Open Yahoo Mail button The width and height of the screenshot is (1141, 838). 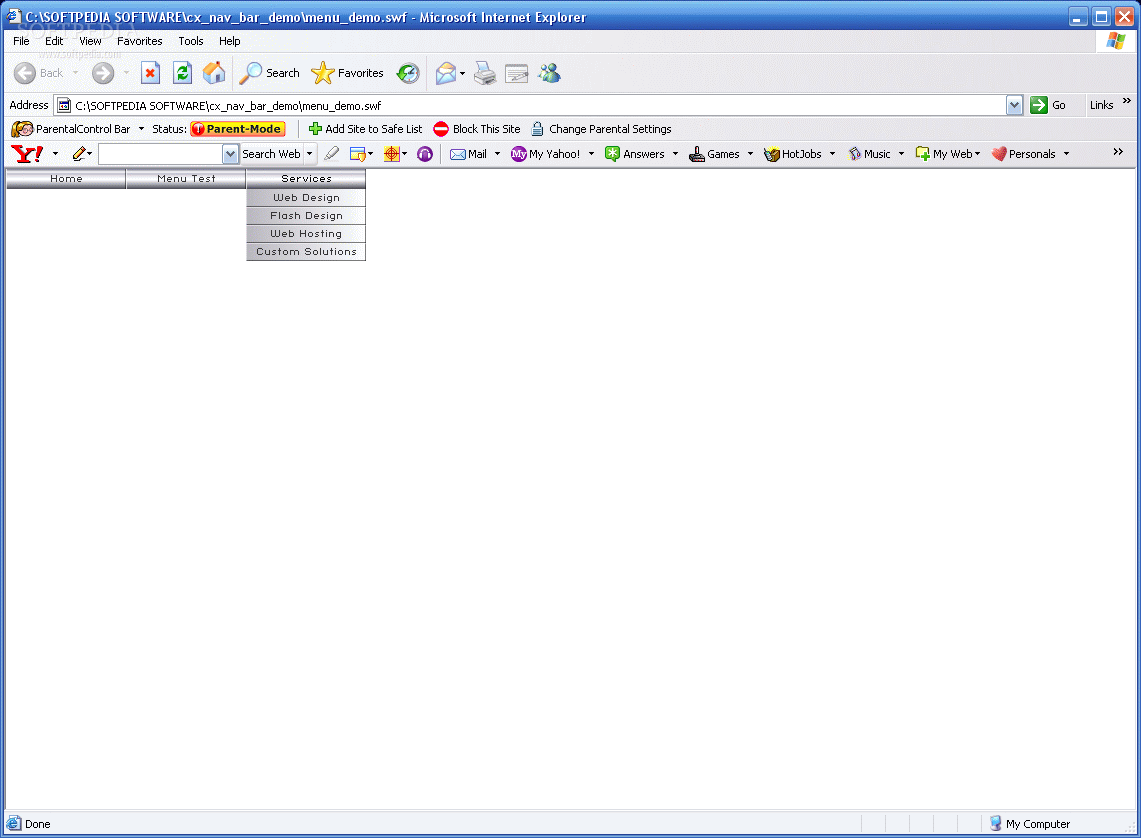(468, 153)
